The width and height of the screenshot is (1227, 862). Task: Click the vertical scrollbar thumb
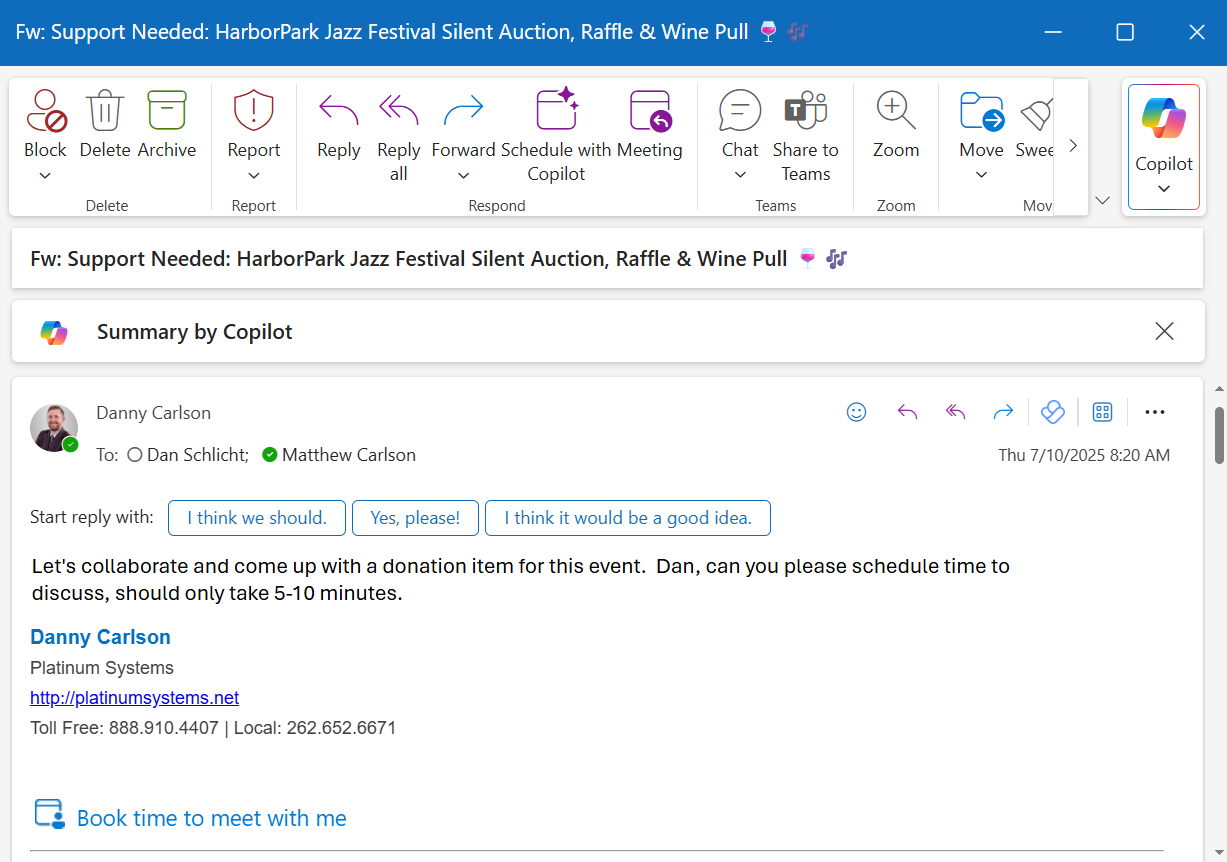[1219, 435]
